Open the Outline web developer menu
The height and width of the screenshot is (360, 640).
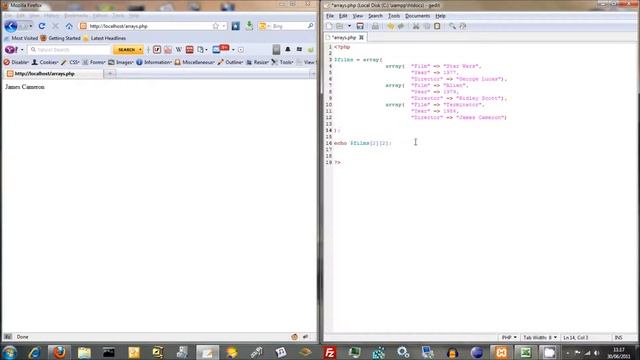(x=231, y=62)
